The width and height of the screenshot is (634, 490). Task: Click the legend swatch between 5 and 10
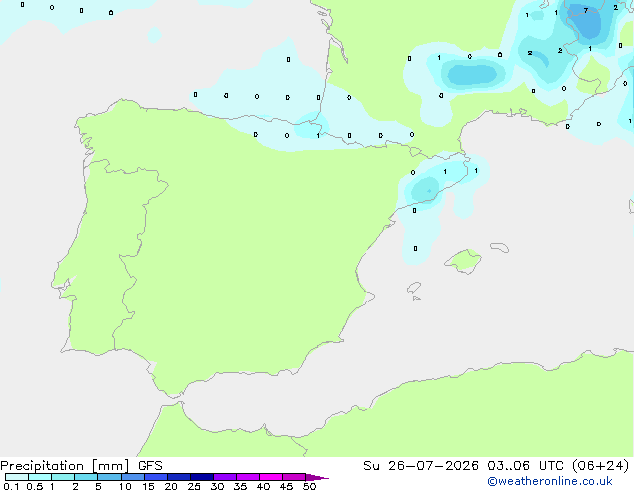(x=109, y=477)
